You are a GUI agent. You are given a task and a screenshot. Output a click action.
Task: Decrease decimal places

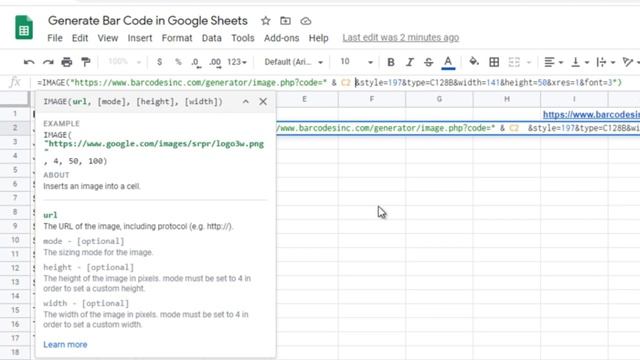[x=196, y=62]
